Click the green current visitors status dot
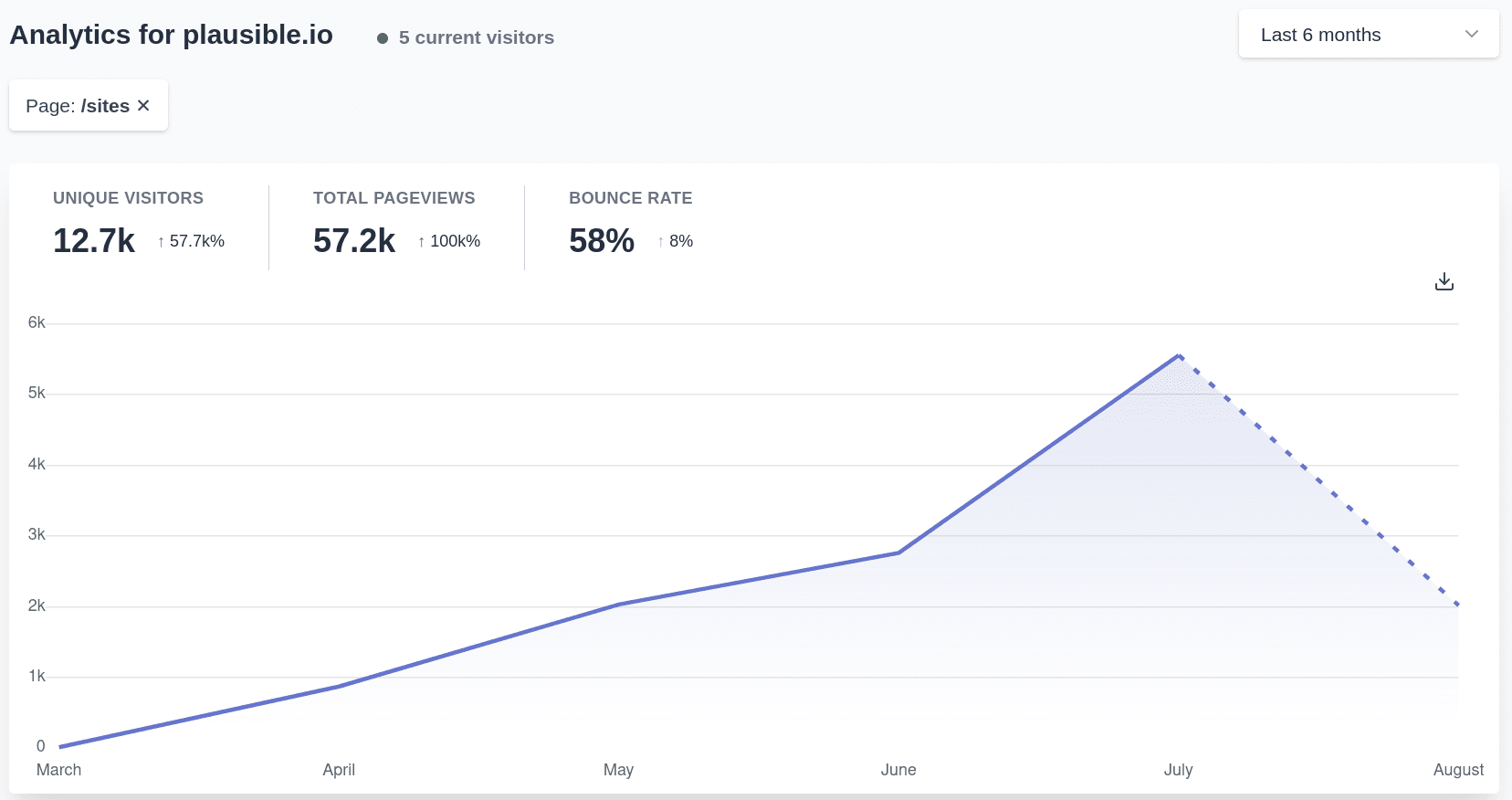The height and width of the screenshot is (800, 1512). 383,38
